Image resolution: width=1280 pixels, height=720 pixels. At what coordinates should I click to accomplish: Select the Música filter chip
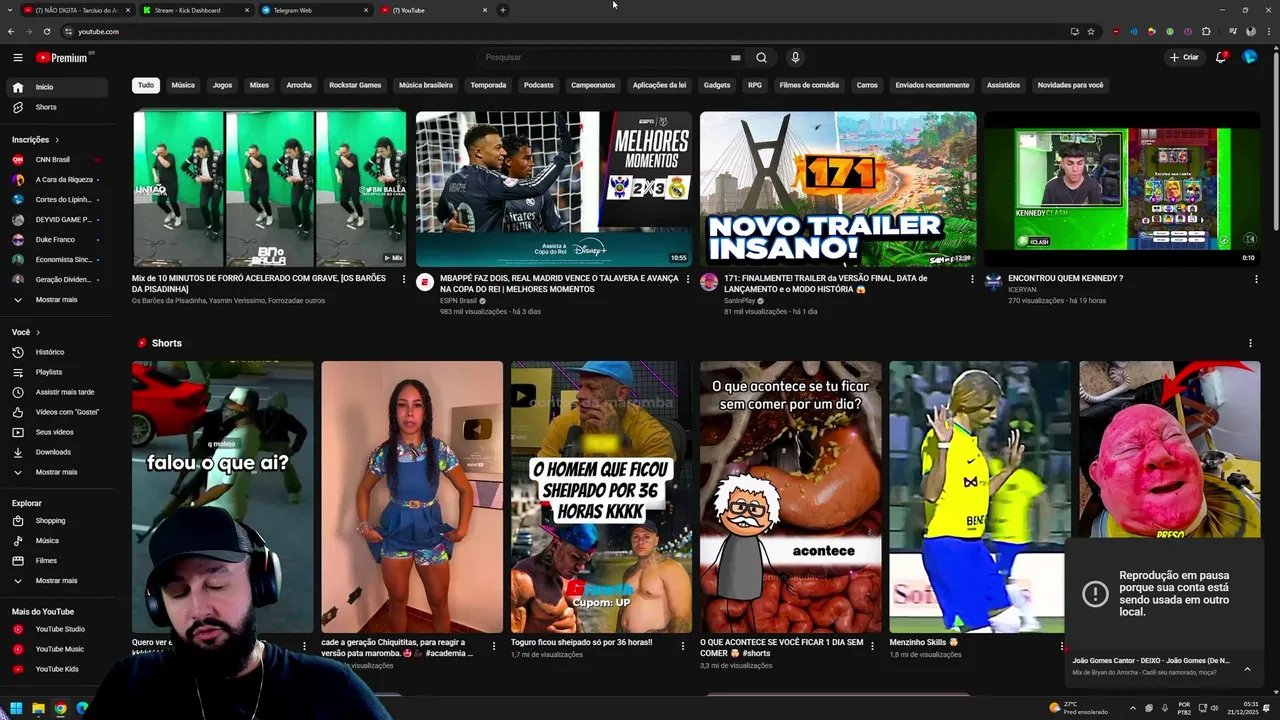(183, 85)
